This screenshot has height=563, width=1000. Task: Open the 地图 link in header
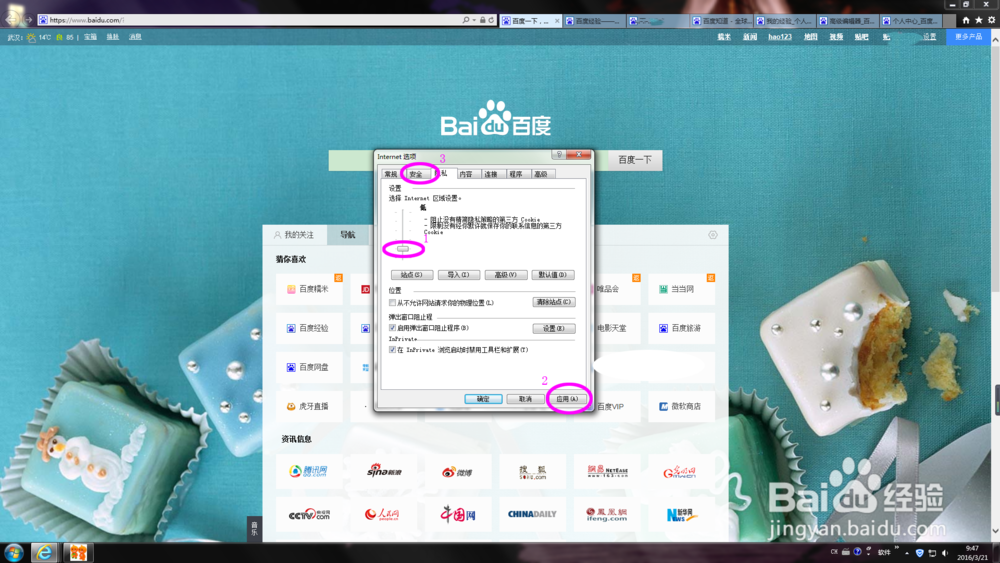coord(811,37)
